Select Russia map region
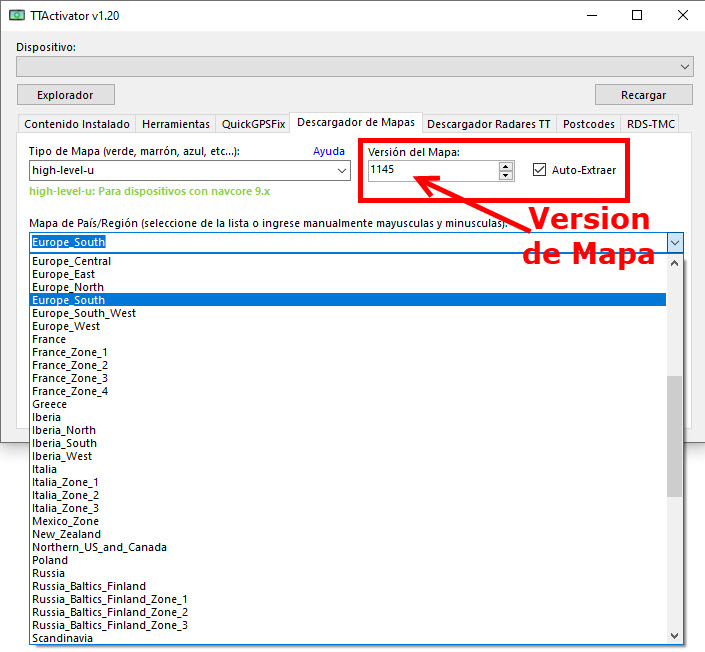This screenshot has width=705, height=652. (348, 573)
